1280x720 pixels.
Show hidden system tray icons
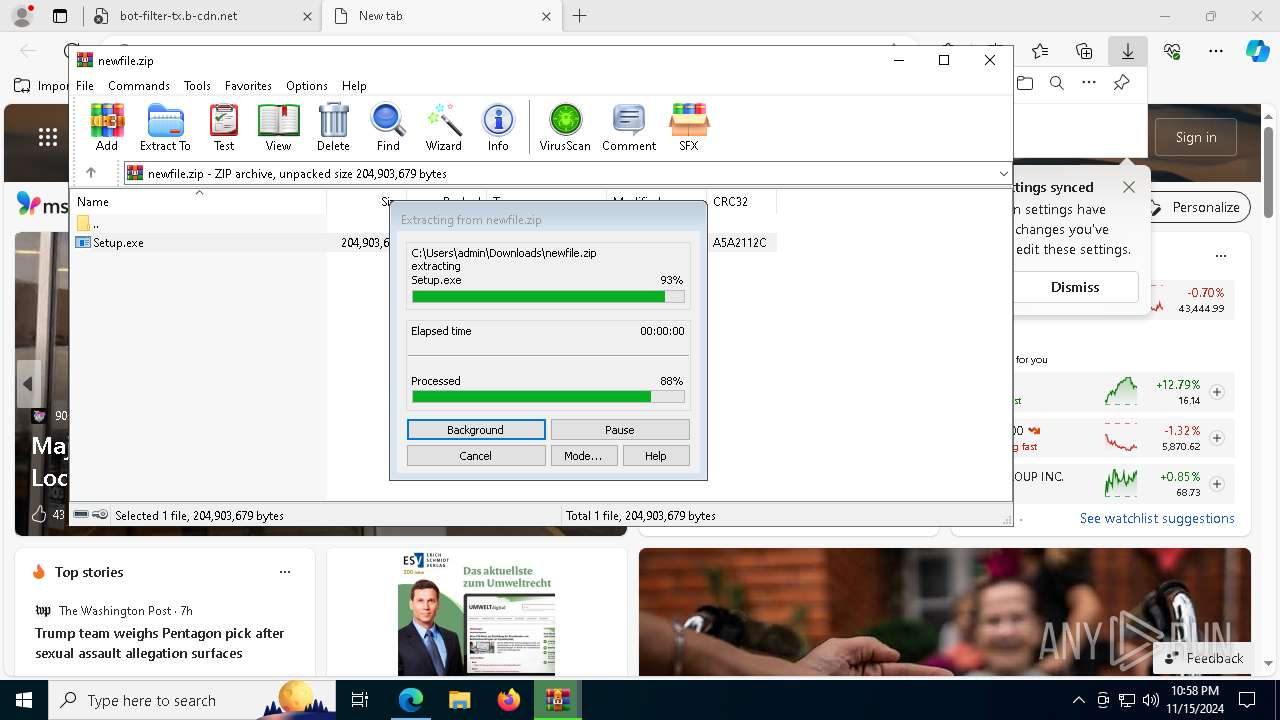click(1078, 700)
